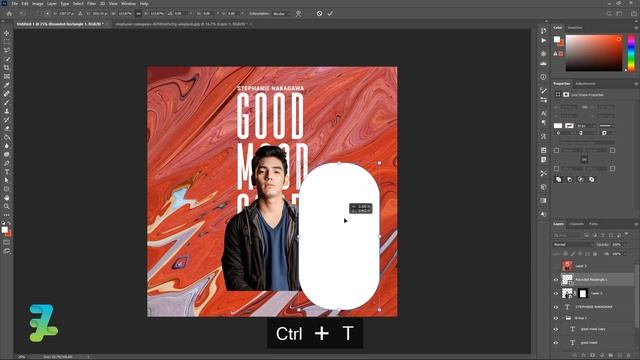Open the layer filter kind dropdown

[567, 235]
